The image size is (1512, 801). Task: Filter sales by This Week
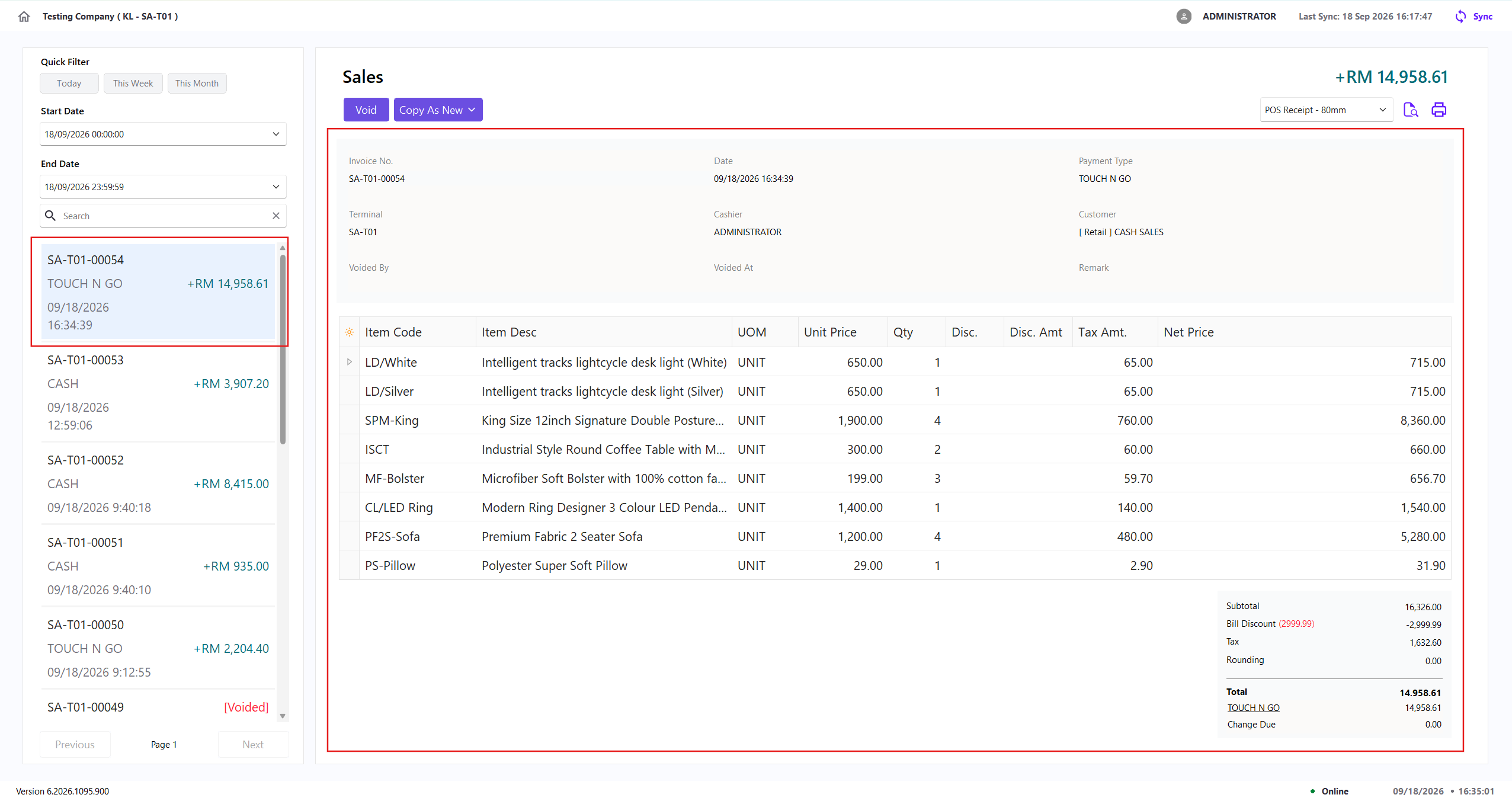tap(133, 84)
